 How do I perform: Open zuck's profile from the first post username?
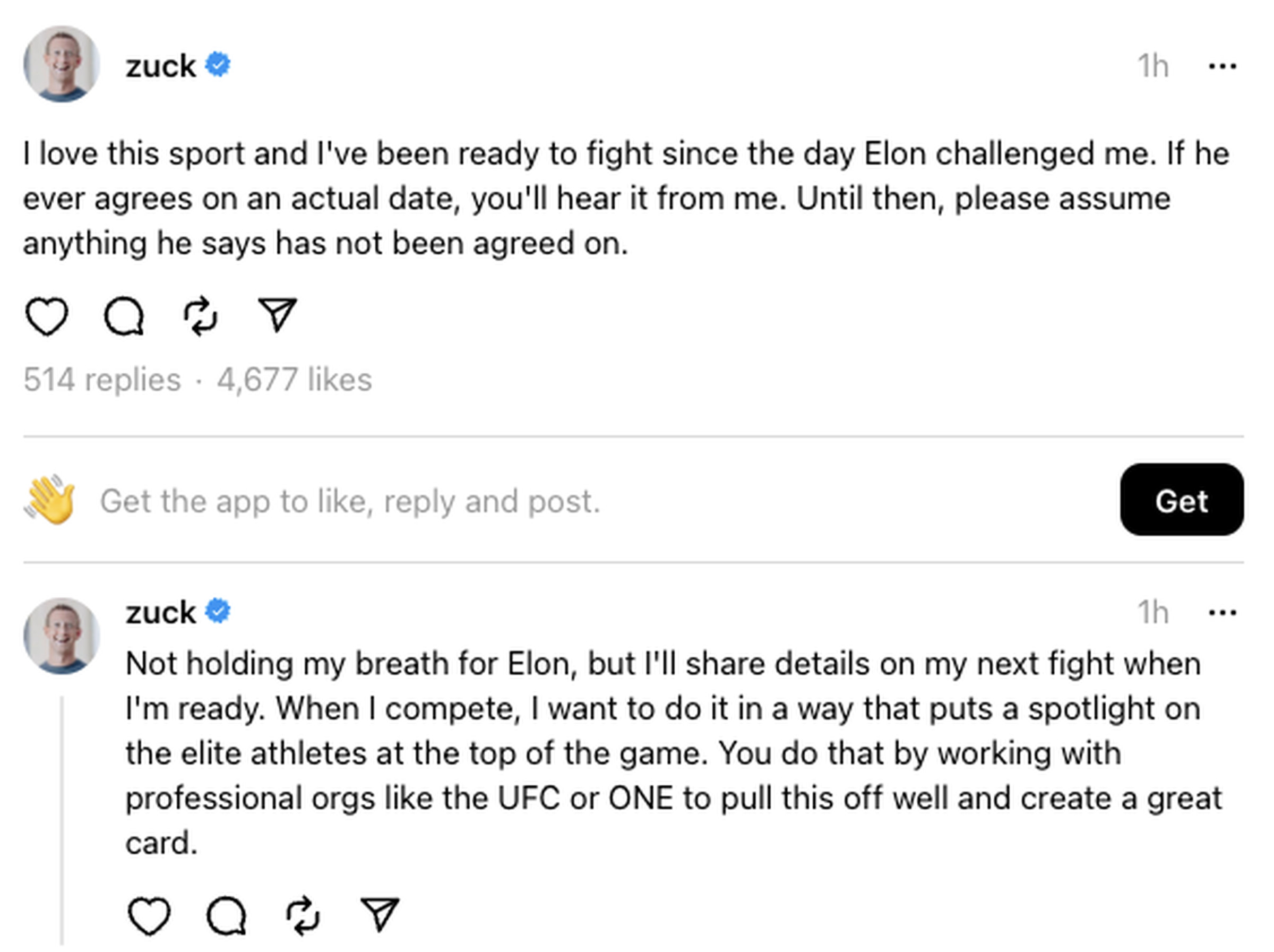click(161, 65)
